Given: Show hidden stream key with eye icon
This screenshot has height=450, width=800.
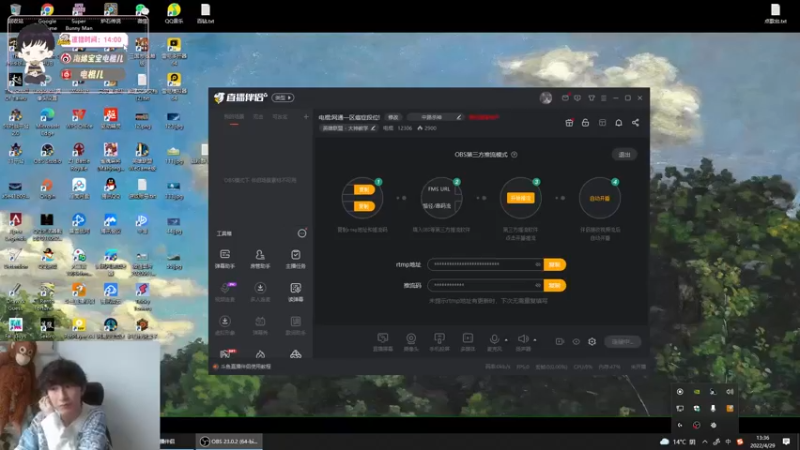Looking at the screenshot, I should [537, 285].
